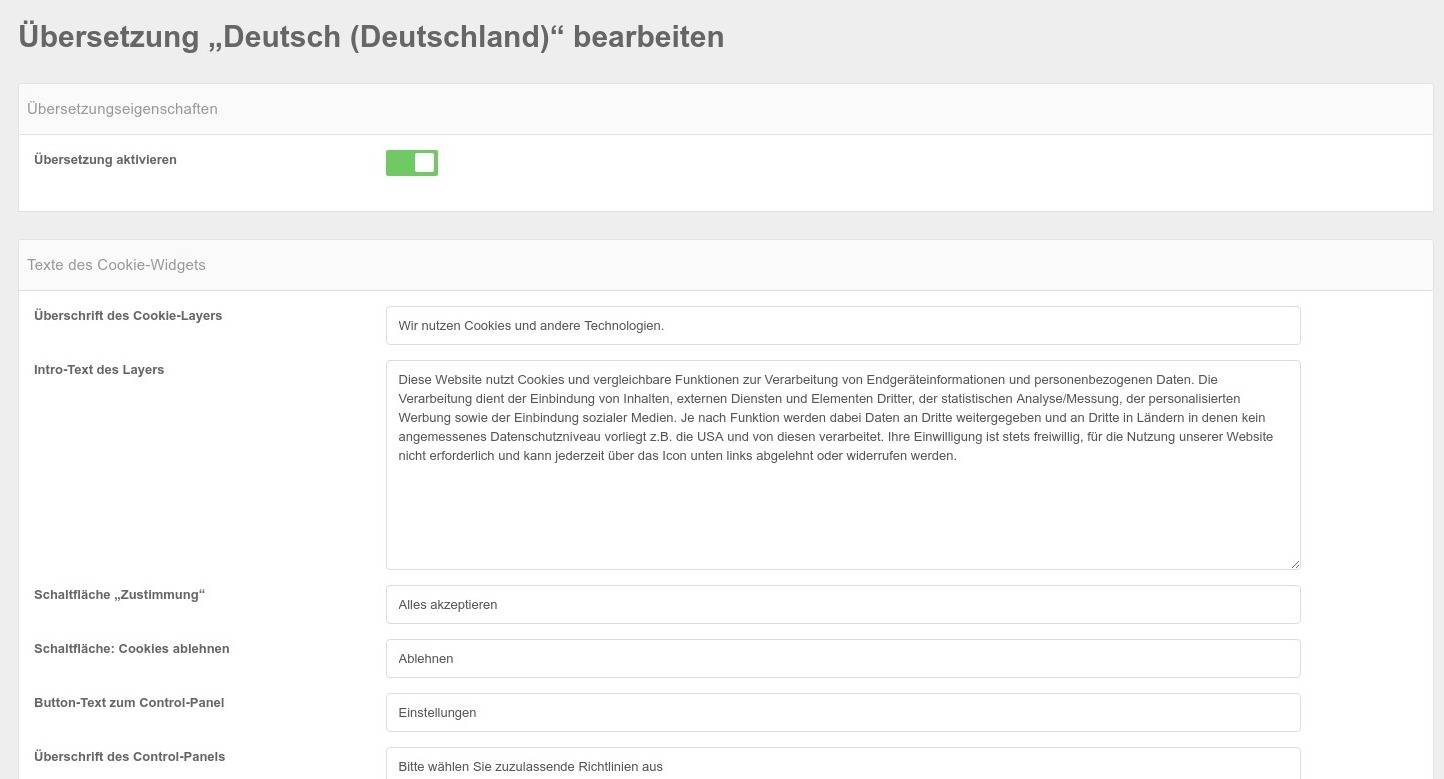1444x779 pixels.
Task: Click the page title 'Übersetzung … bearbeiten'
Action: (371, 37)
